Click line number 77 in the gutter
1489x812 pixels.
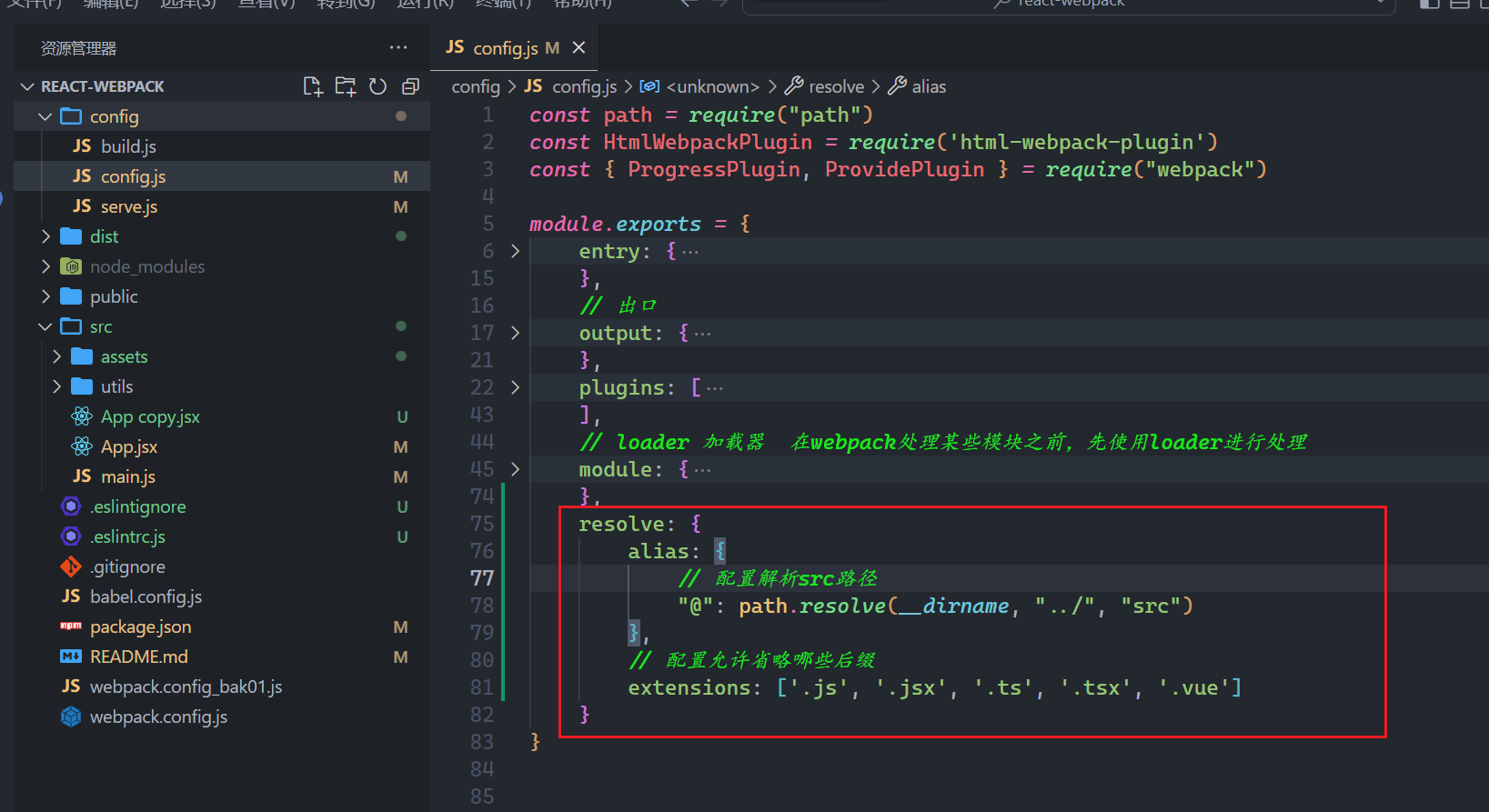[482, 578]
